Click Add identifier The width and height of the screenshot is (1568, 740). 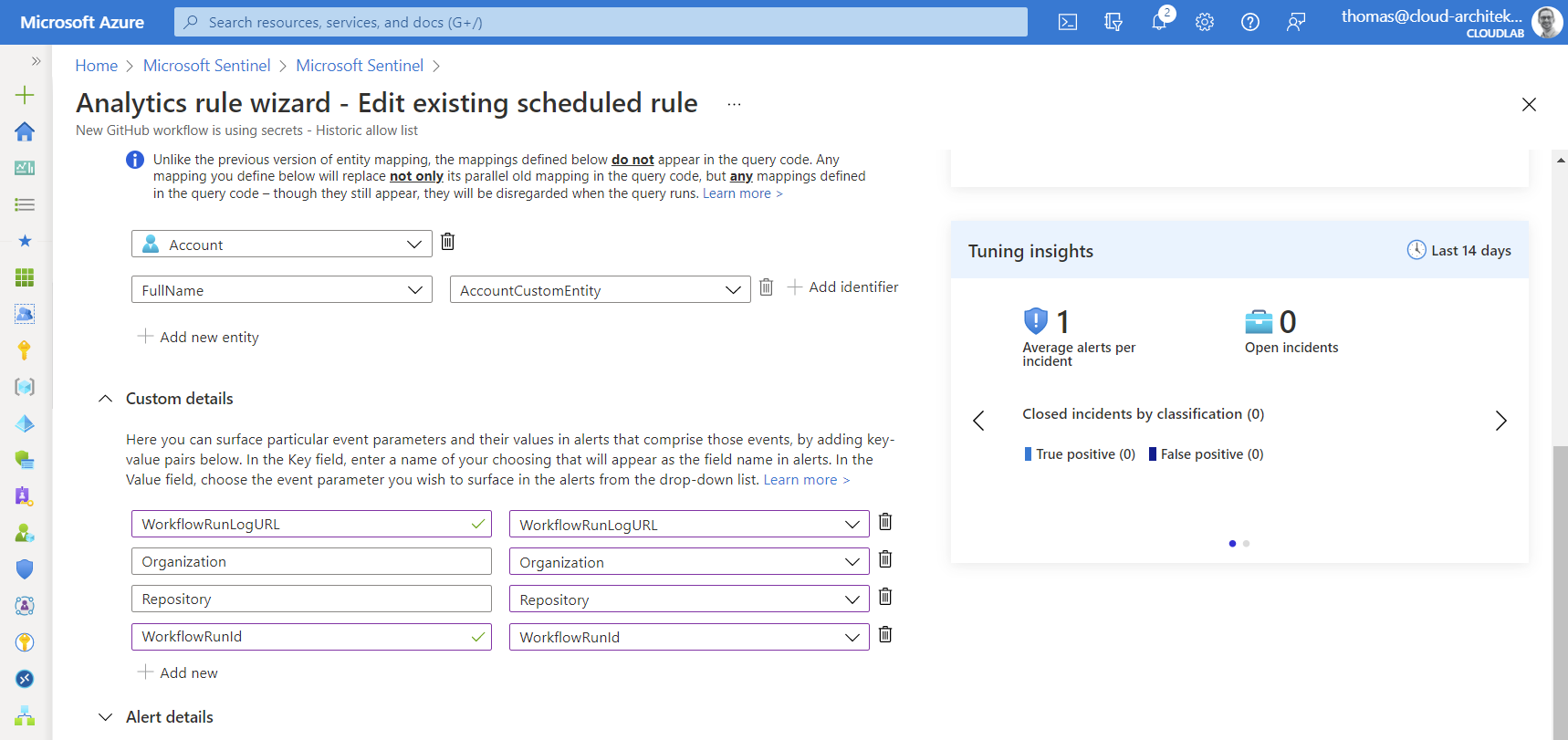(x=842, y=287)
